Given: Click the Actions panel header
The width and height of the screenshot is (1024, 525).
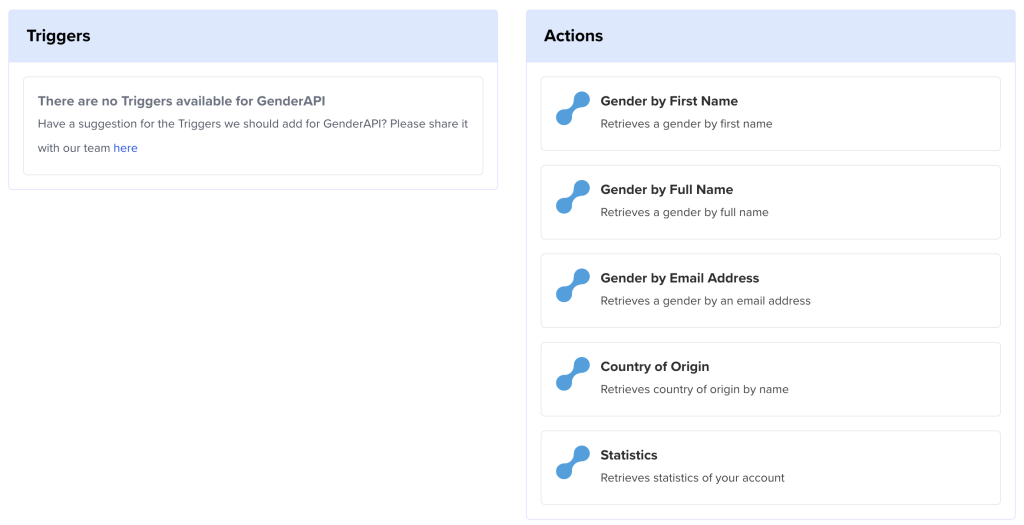Looking at the screenshot, I should tap(573, 36).
